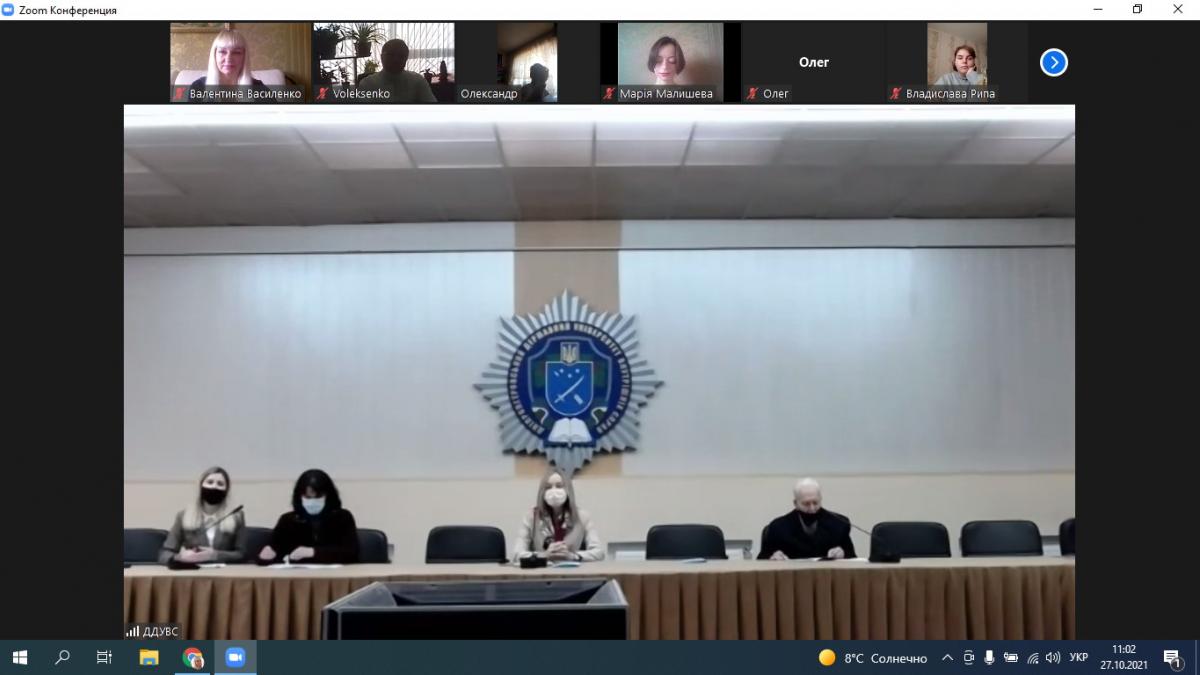Screen dimensions: 1200x675
Task: Click the ДДУВС name label
Action: point(160,631)
